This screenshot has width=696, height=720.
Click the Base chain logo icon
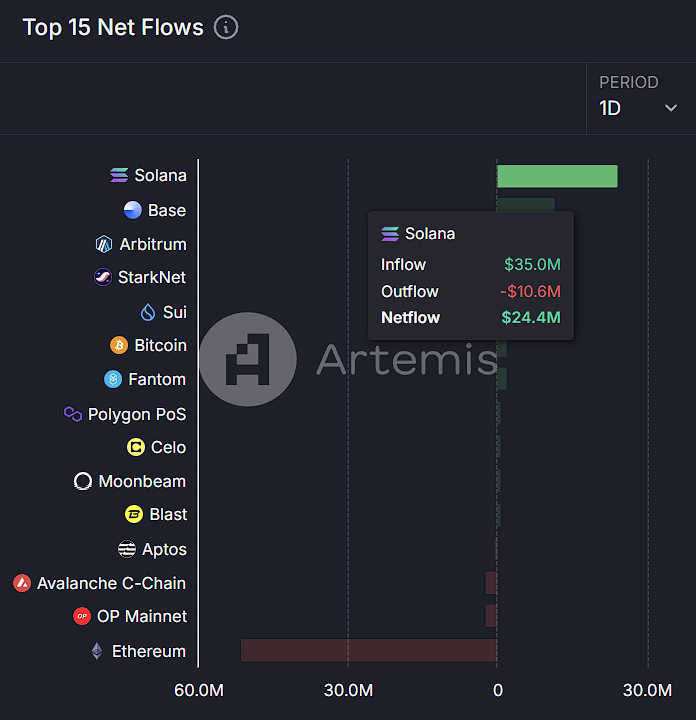pos(133,210)
